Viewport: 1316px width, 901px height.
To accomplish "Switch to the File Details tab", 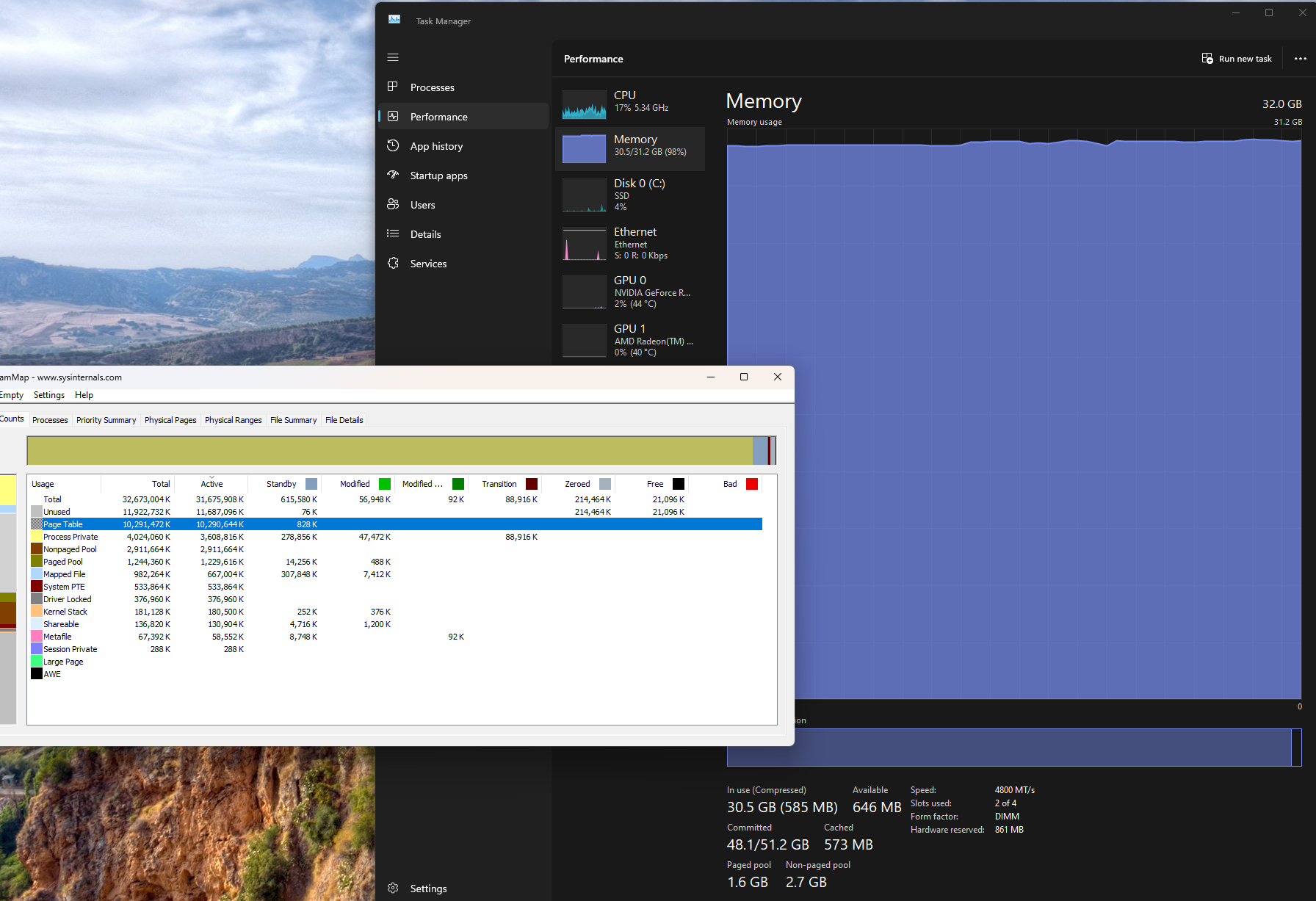I will [x=344, y=420].
